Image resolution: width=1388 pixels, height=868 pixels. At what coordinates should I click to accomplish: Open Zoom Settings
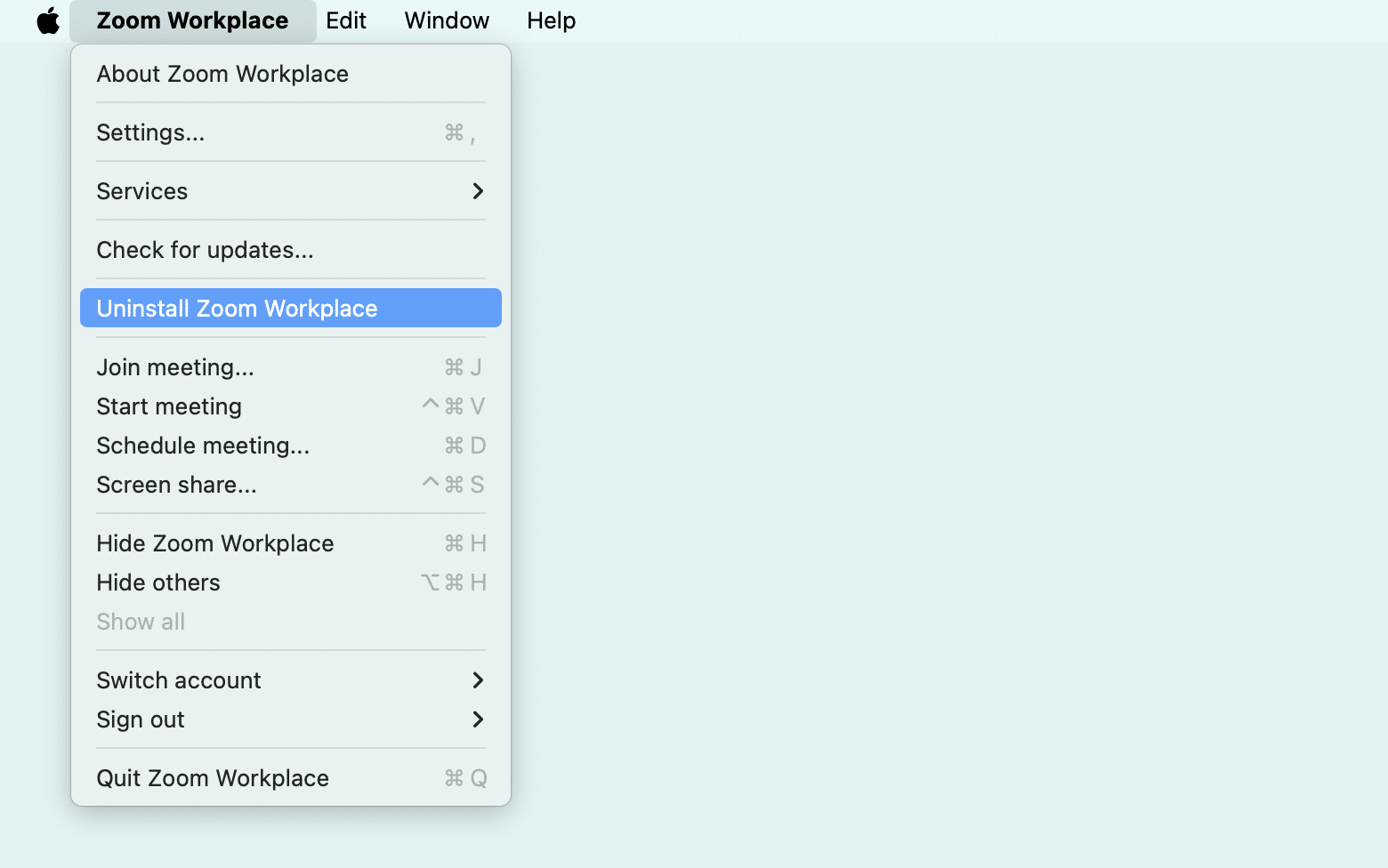(x=150, y=133)
